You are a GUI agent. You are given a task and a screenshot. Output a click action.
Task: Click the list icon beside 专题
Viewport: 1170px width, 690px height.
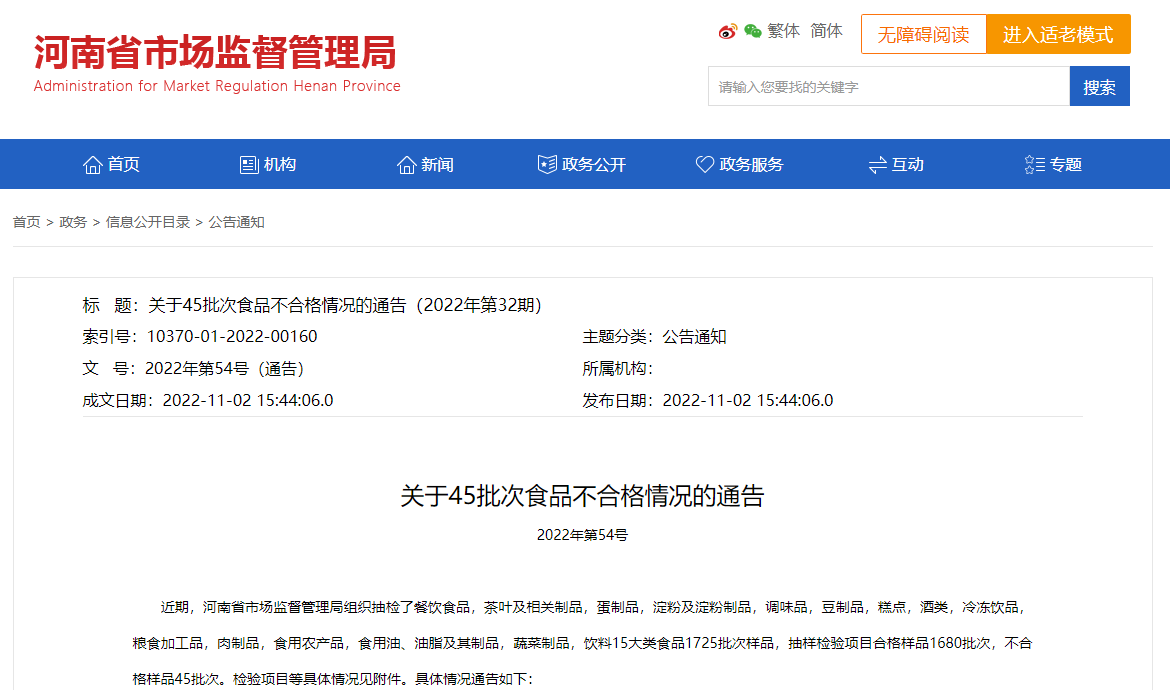pyautogui.click(x=1035, y=165)
